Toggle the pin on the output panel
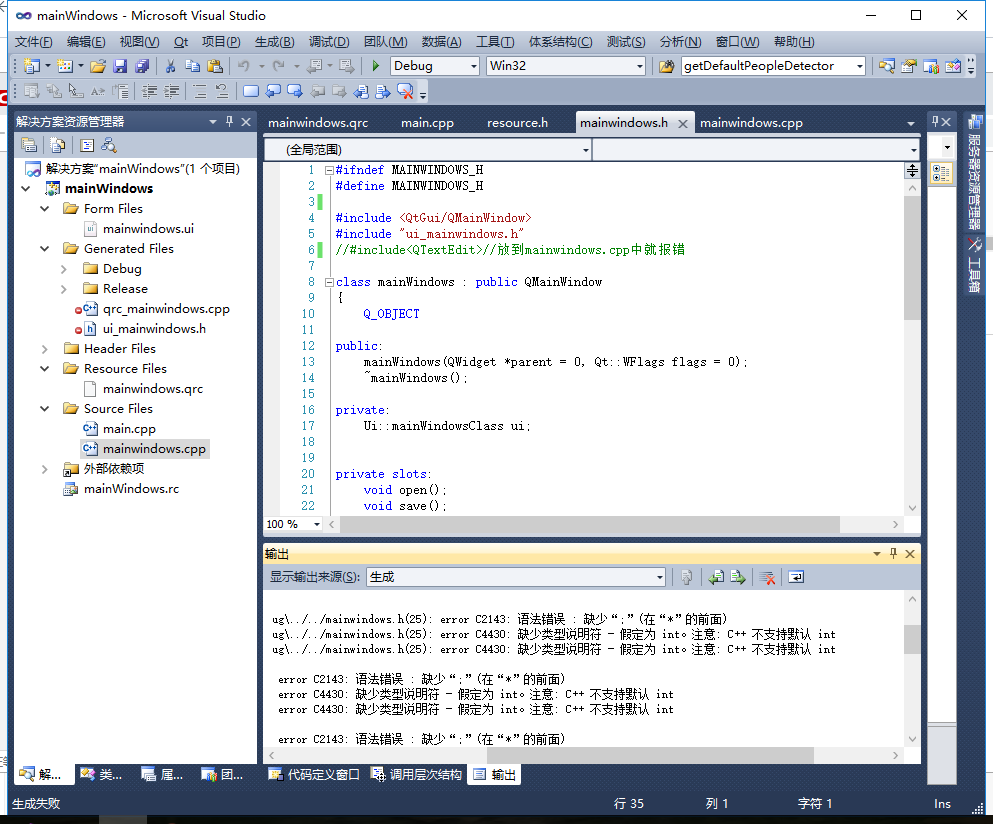993x824 pixels. 892,554
